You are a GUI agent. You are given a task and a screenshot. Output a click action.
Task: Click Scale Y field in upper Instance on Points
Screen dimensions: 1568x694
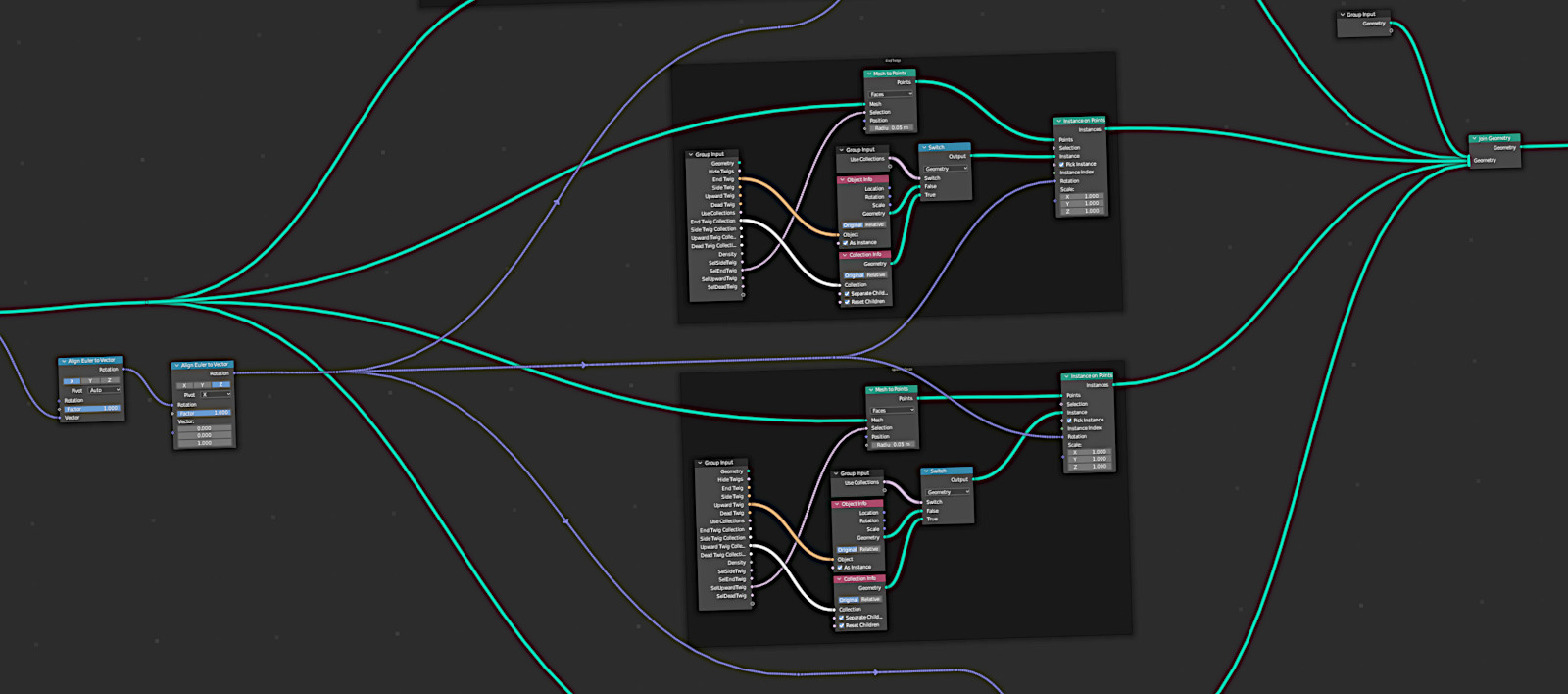click(1081, 204)
